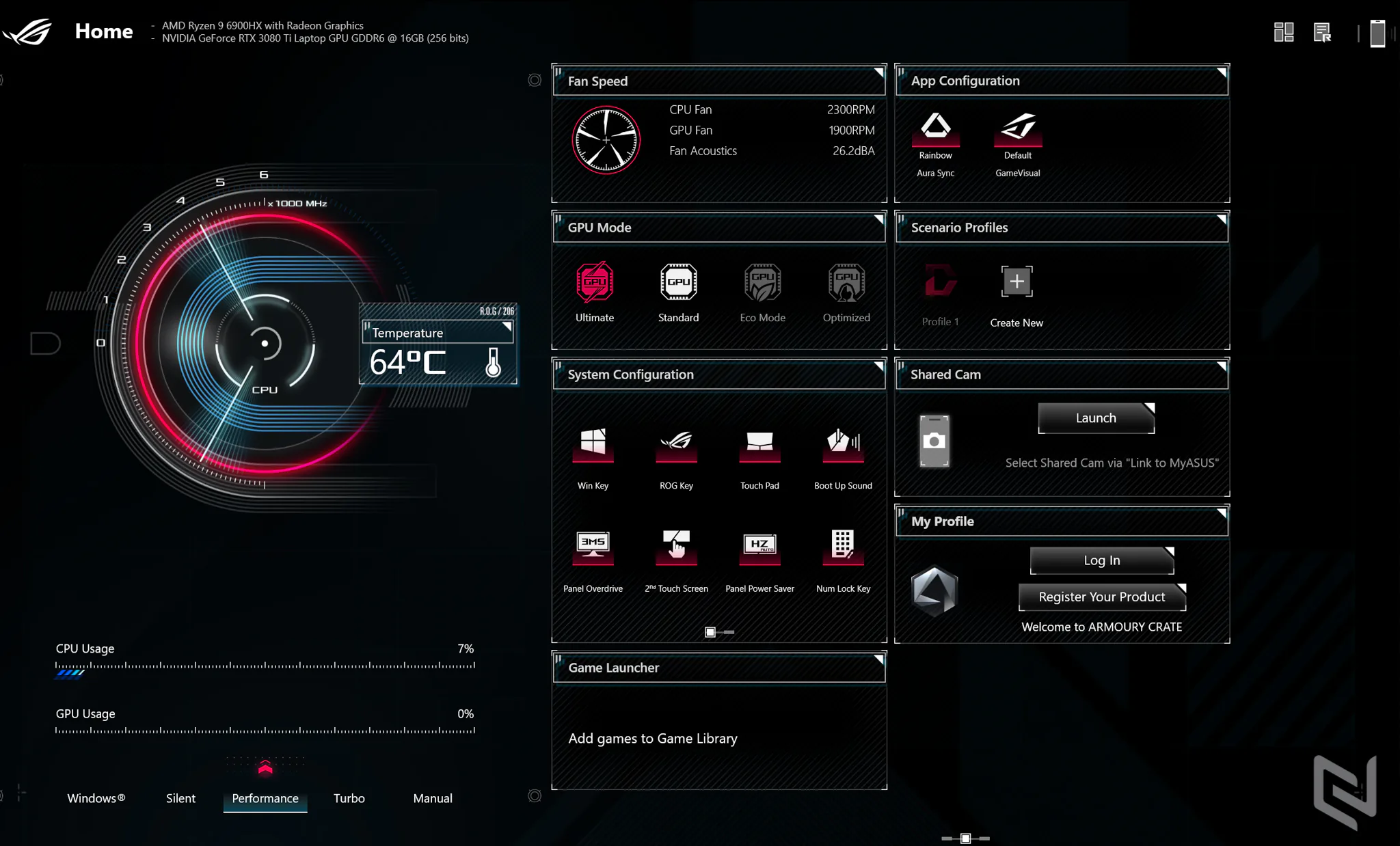Select the Performance operating mode

point(265,798)
